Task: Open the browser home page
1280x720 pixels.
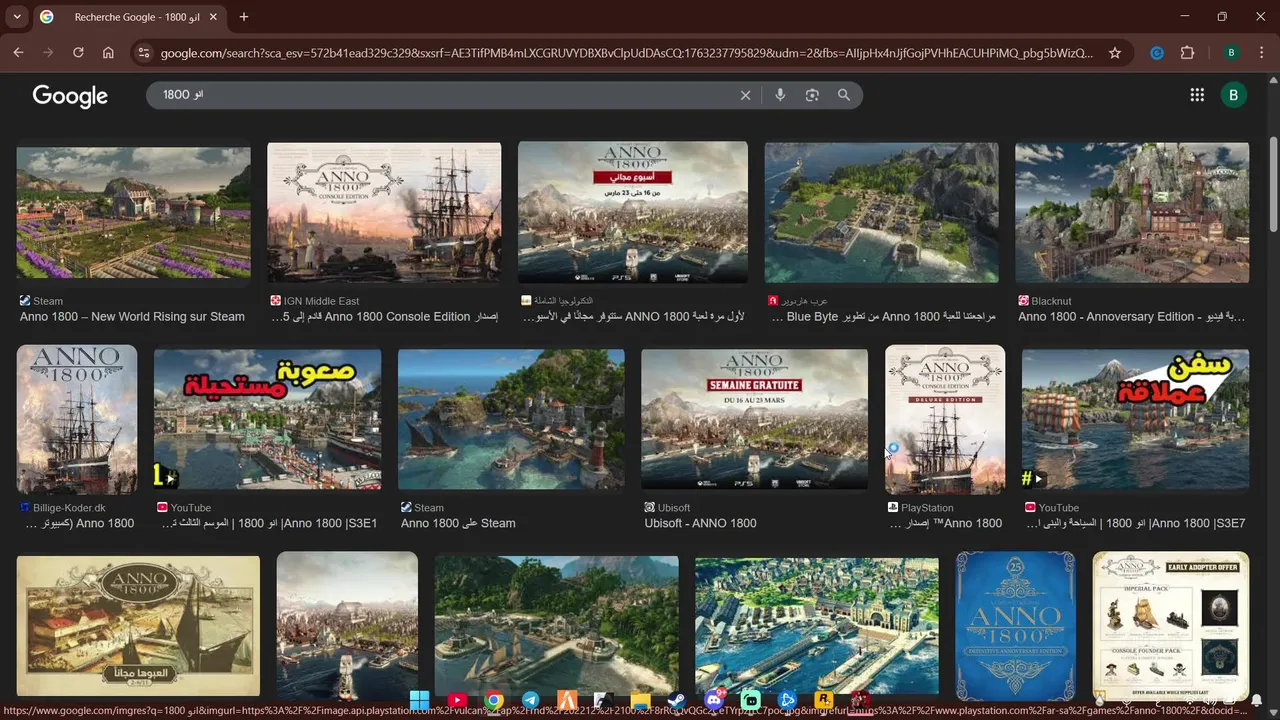Action: 108,53
